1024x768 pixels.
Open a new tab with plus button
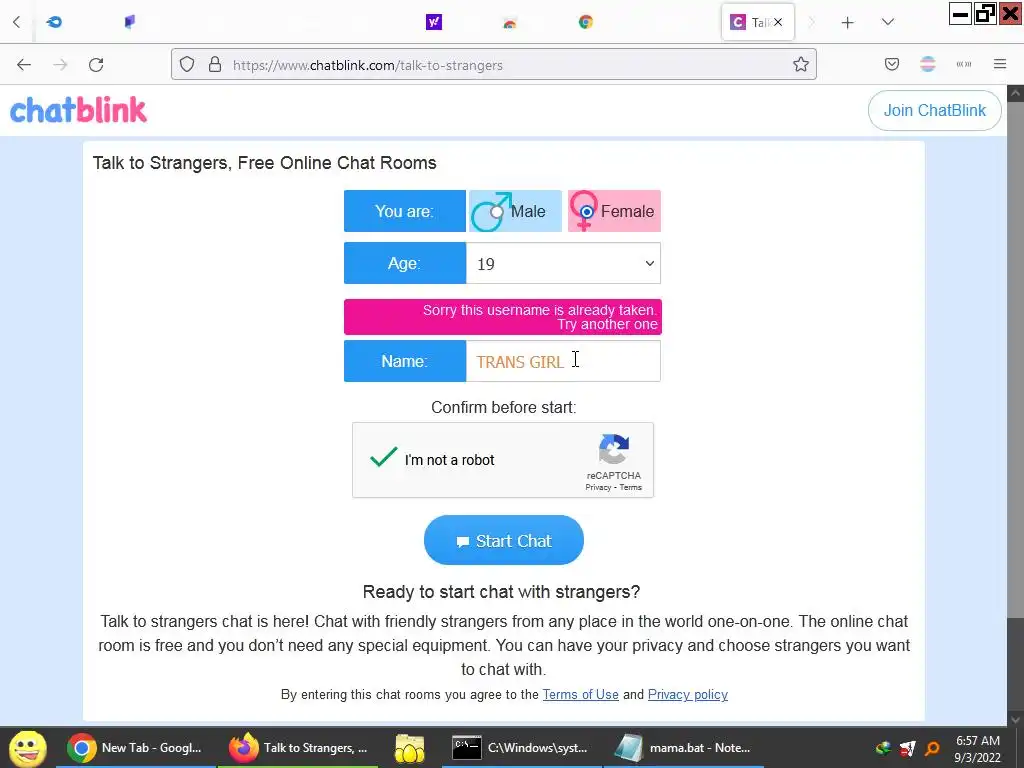point(848,23)
